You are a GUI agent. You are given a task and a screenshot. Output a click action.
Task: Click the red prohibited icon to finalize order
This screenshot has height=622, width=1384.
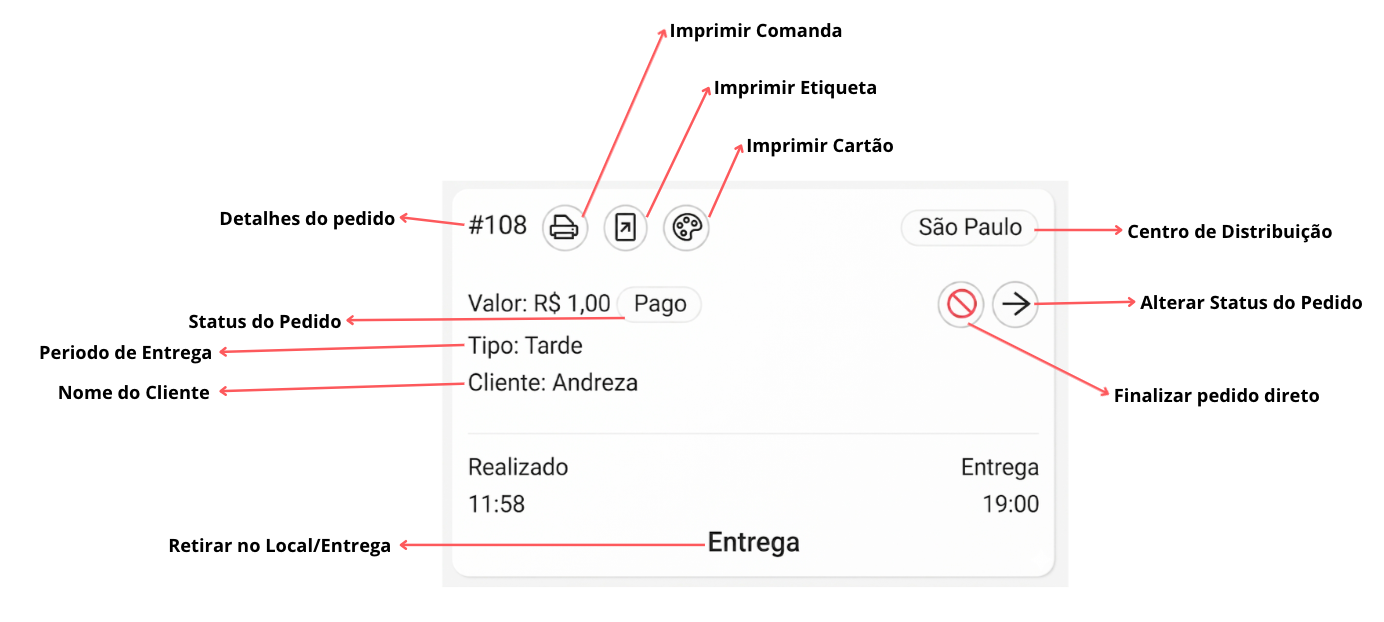961,304
